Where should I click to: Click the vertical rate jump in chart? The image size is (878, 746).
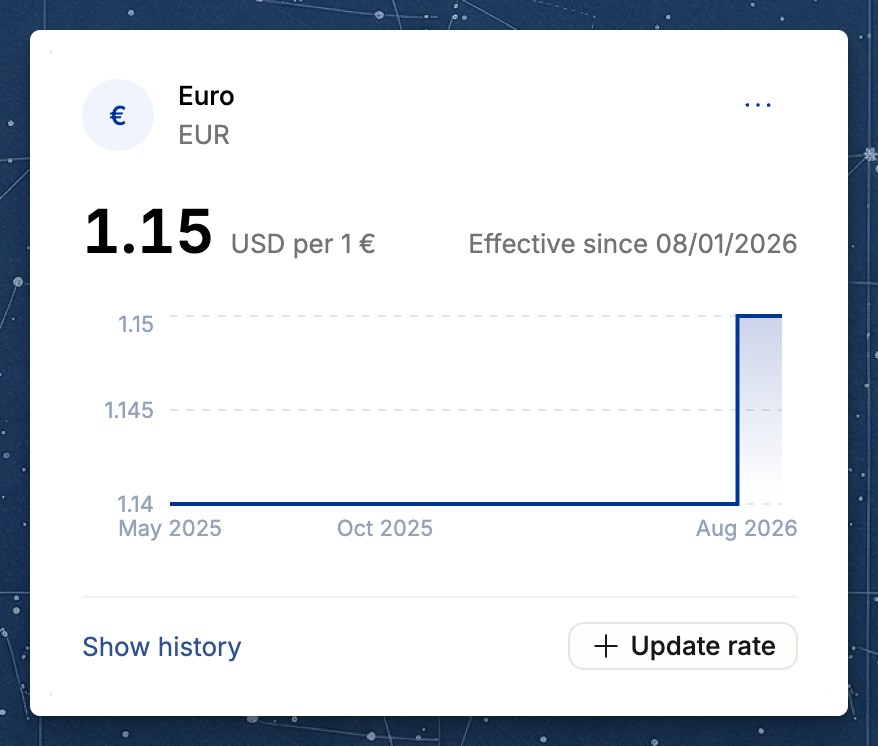[737, 411]
